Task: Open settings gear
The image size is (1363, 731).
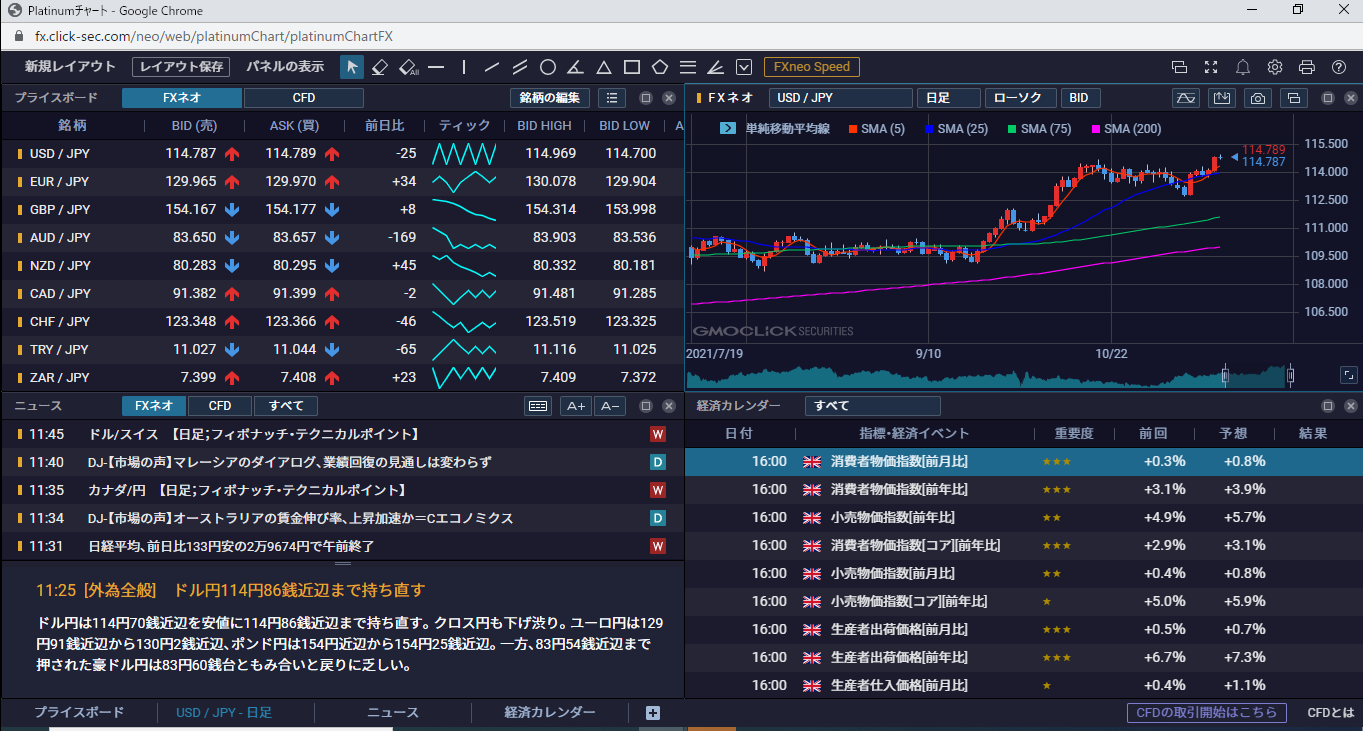Action: pyautogui.click(x=1275, y=67)
